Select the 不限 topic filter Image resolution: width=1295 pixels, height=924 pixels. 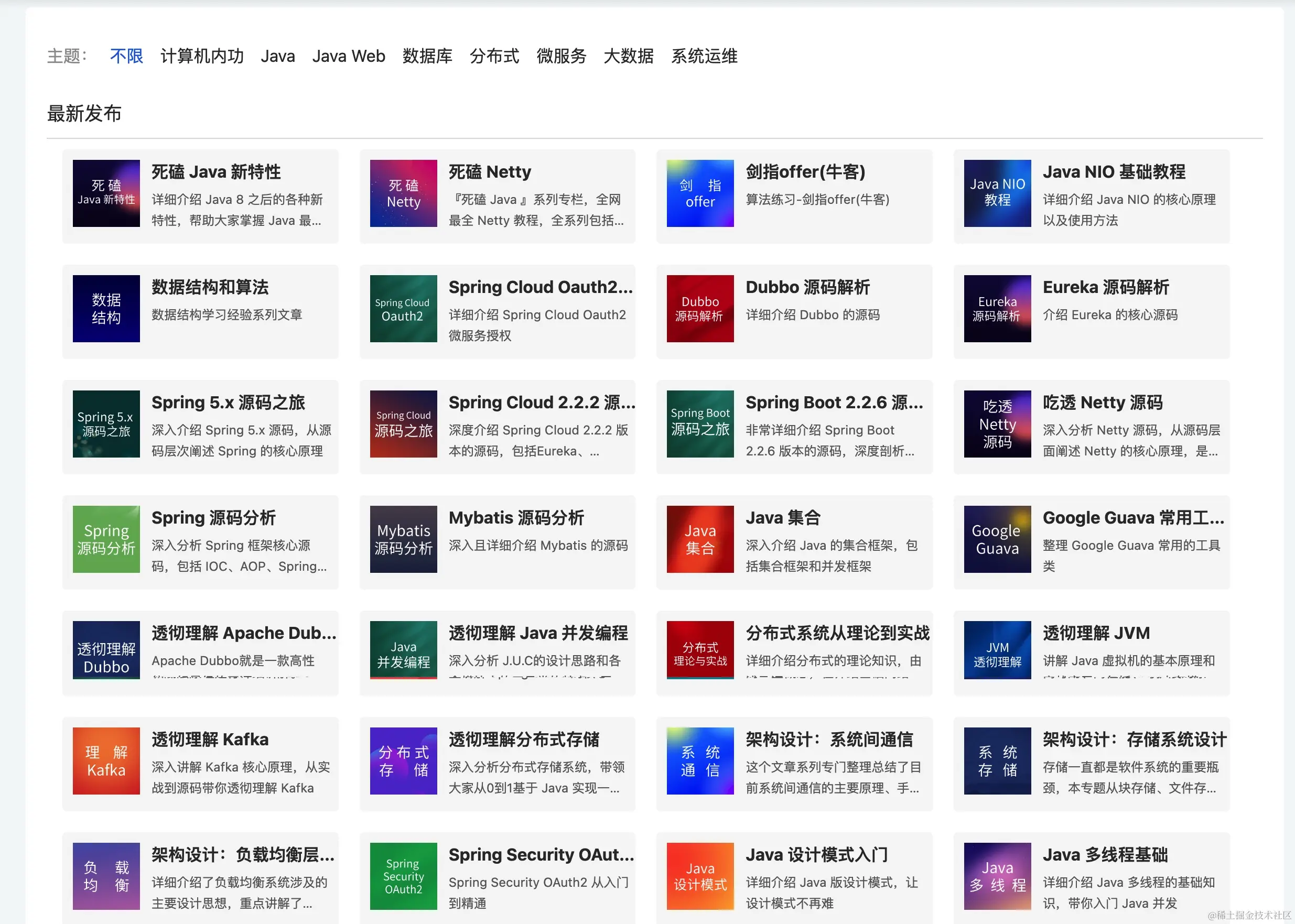[126, 56]
